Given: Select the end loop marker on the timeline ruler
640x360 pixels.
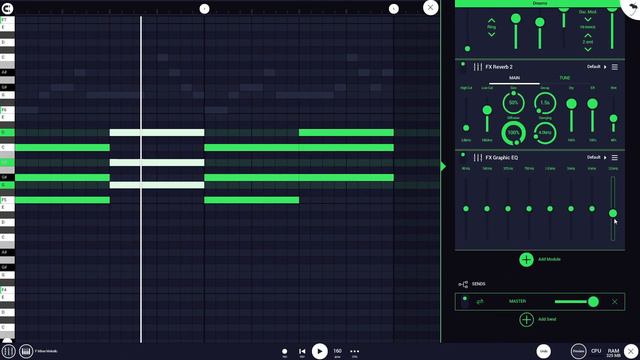Looking at the screenshot, I should [393, 9].
